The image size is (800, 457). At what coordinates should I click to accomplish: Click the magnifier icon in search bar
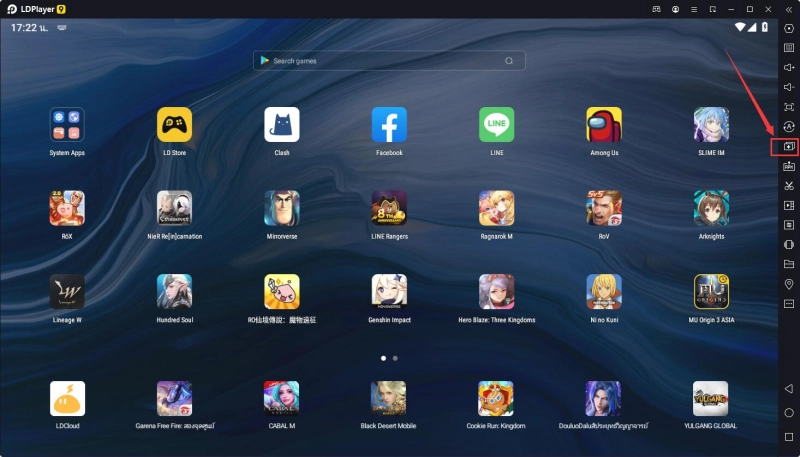(509, 61)
